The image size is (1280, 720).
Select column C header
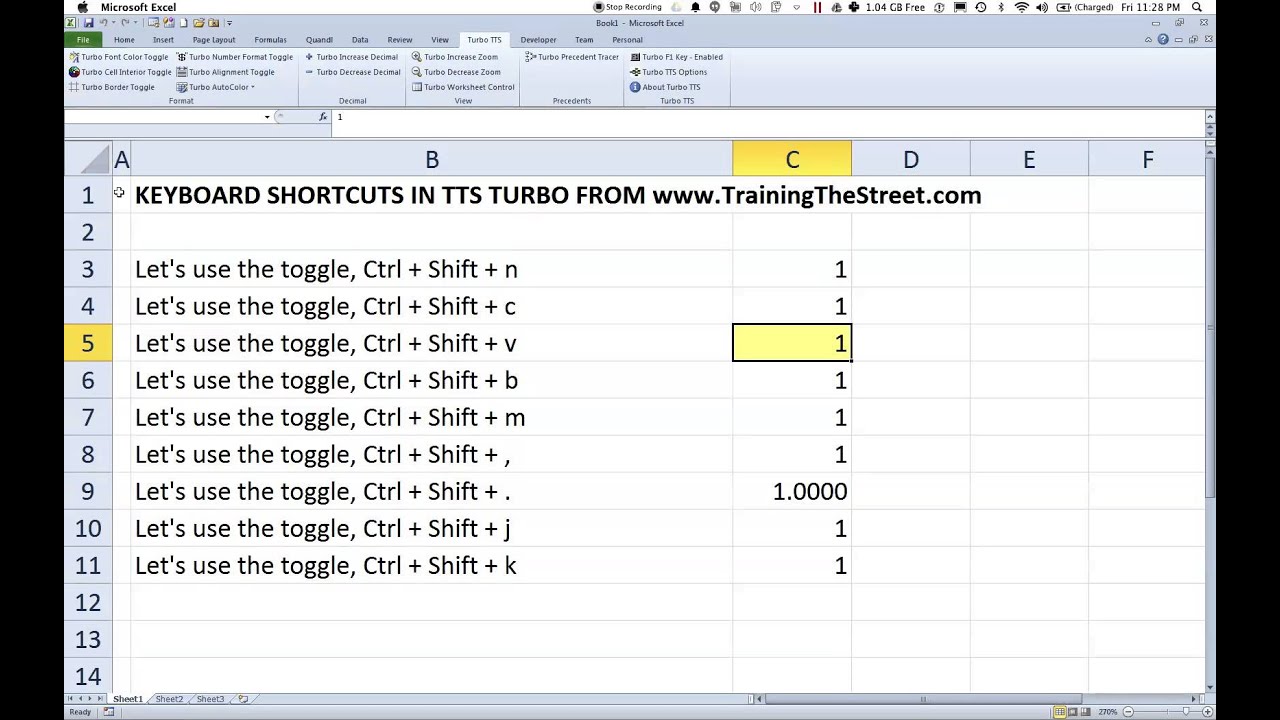pos(792,160)
